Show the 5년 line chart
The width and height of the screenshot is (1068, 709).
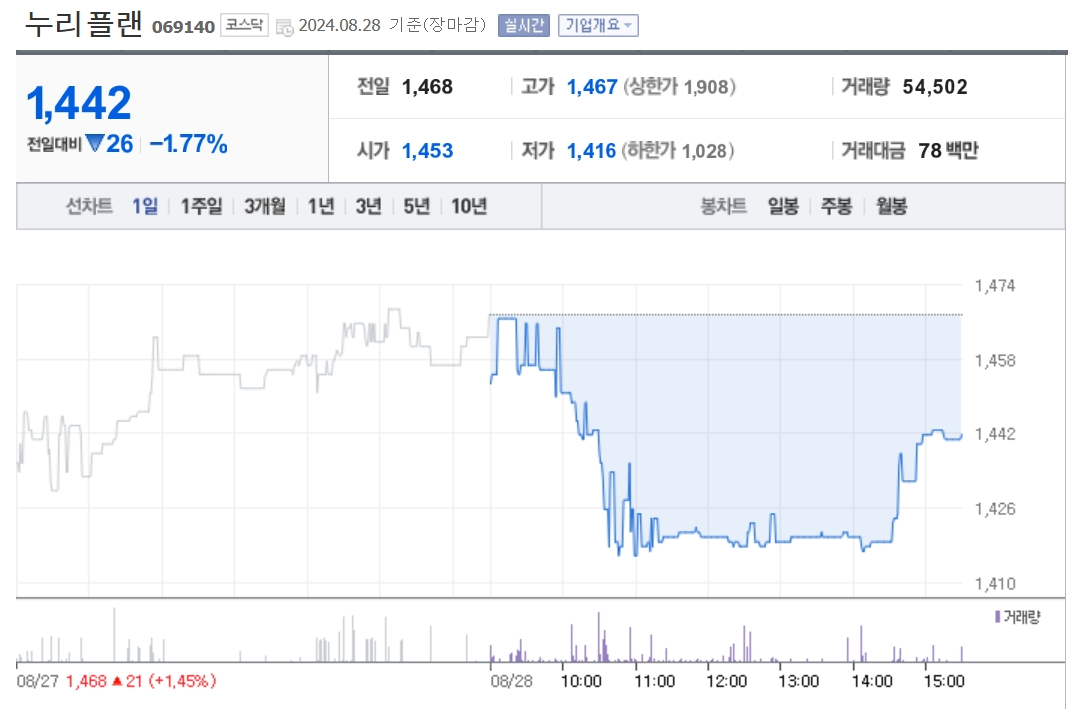tap(416, 206)
